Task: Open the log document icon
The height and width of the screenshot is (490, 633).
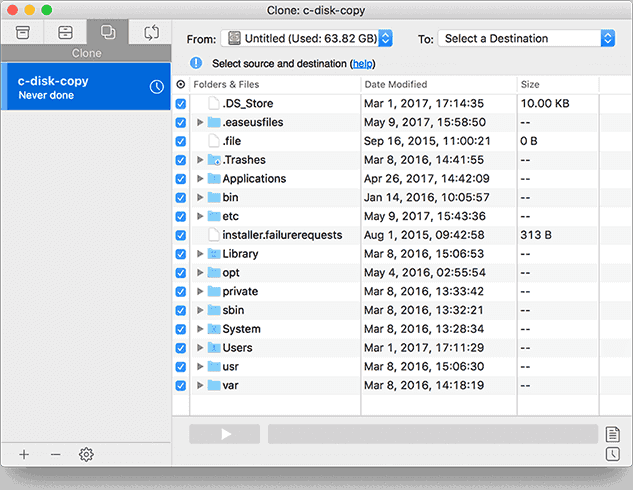Action: [x=613, y=434]
